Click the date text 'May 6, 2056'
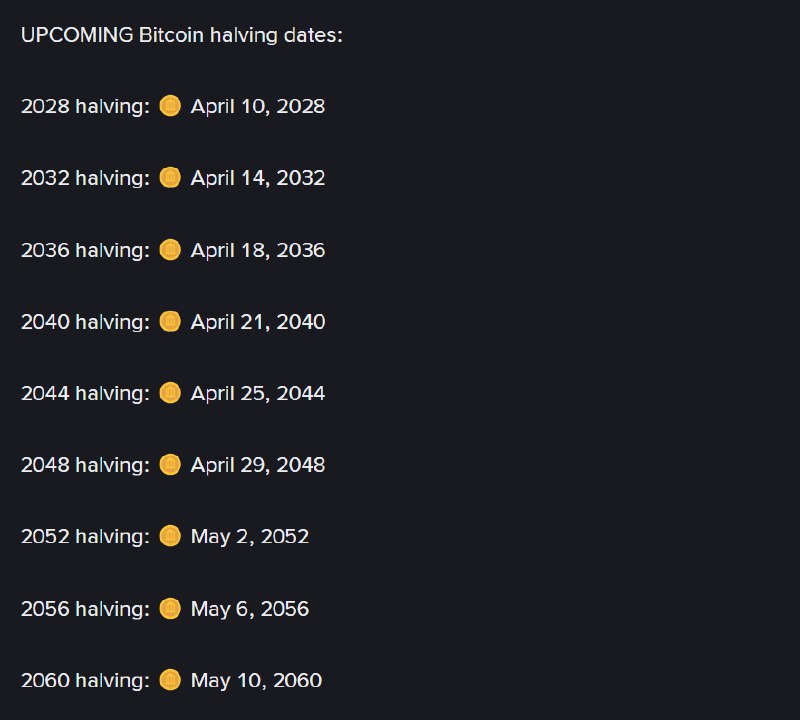The image size is (800, 720). tap(250, 610)
